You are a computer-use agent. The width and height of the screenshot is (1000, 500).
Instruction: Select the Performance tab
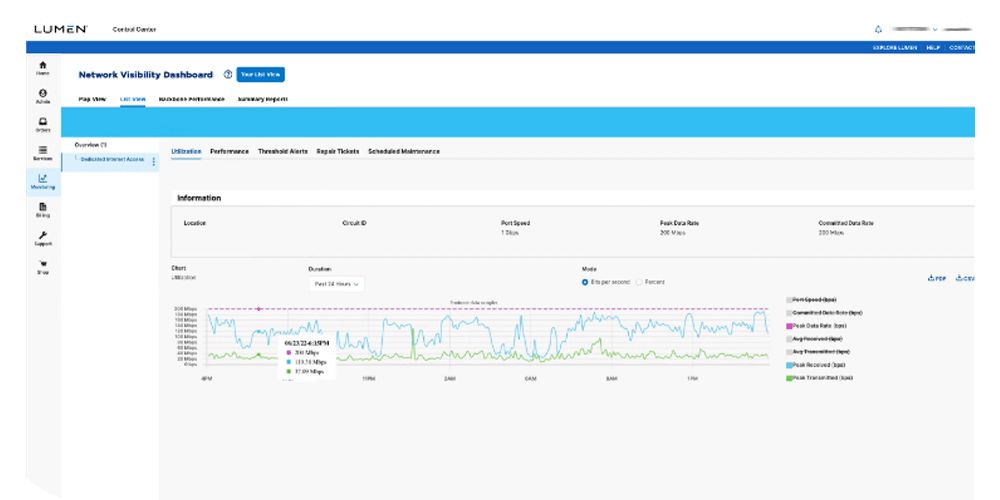230,152
